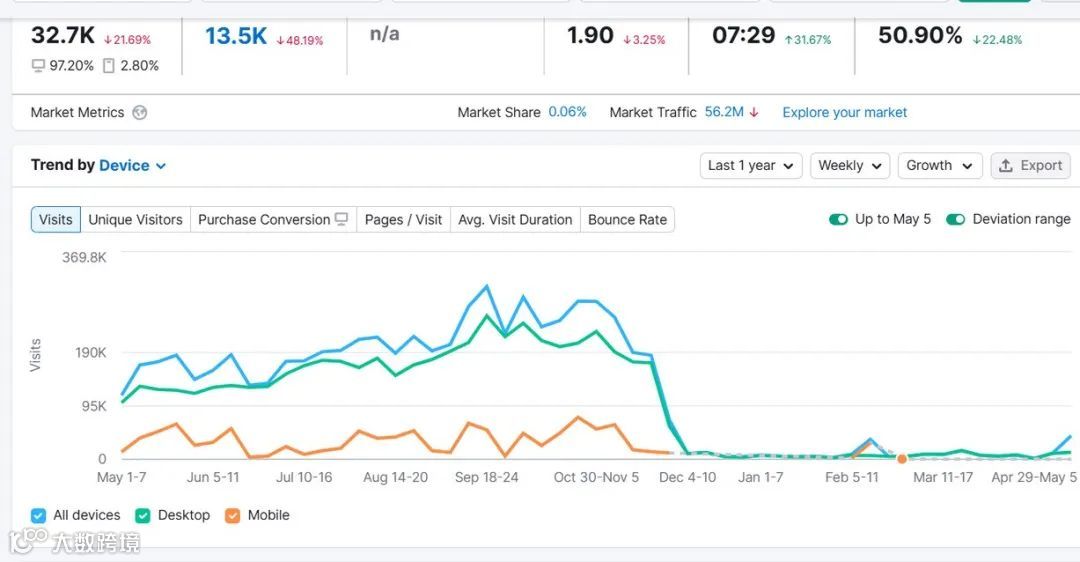Uncheck the Mobile legend checkbox
This screenshot has height=562, width=1080.
pos(232,516)
